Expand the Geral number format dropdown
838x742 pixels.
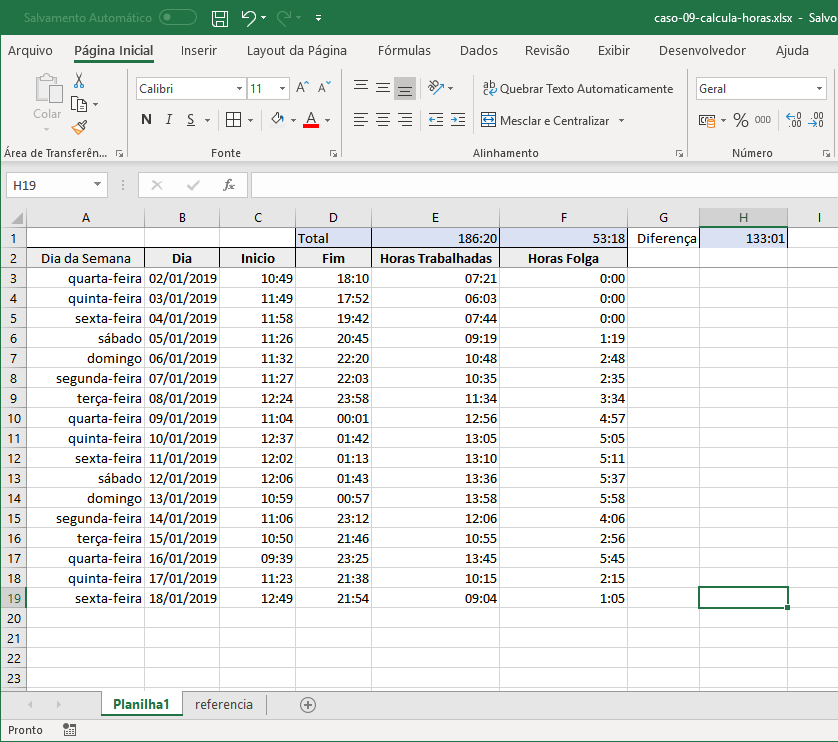820,89
